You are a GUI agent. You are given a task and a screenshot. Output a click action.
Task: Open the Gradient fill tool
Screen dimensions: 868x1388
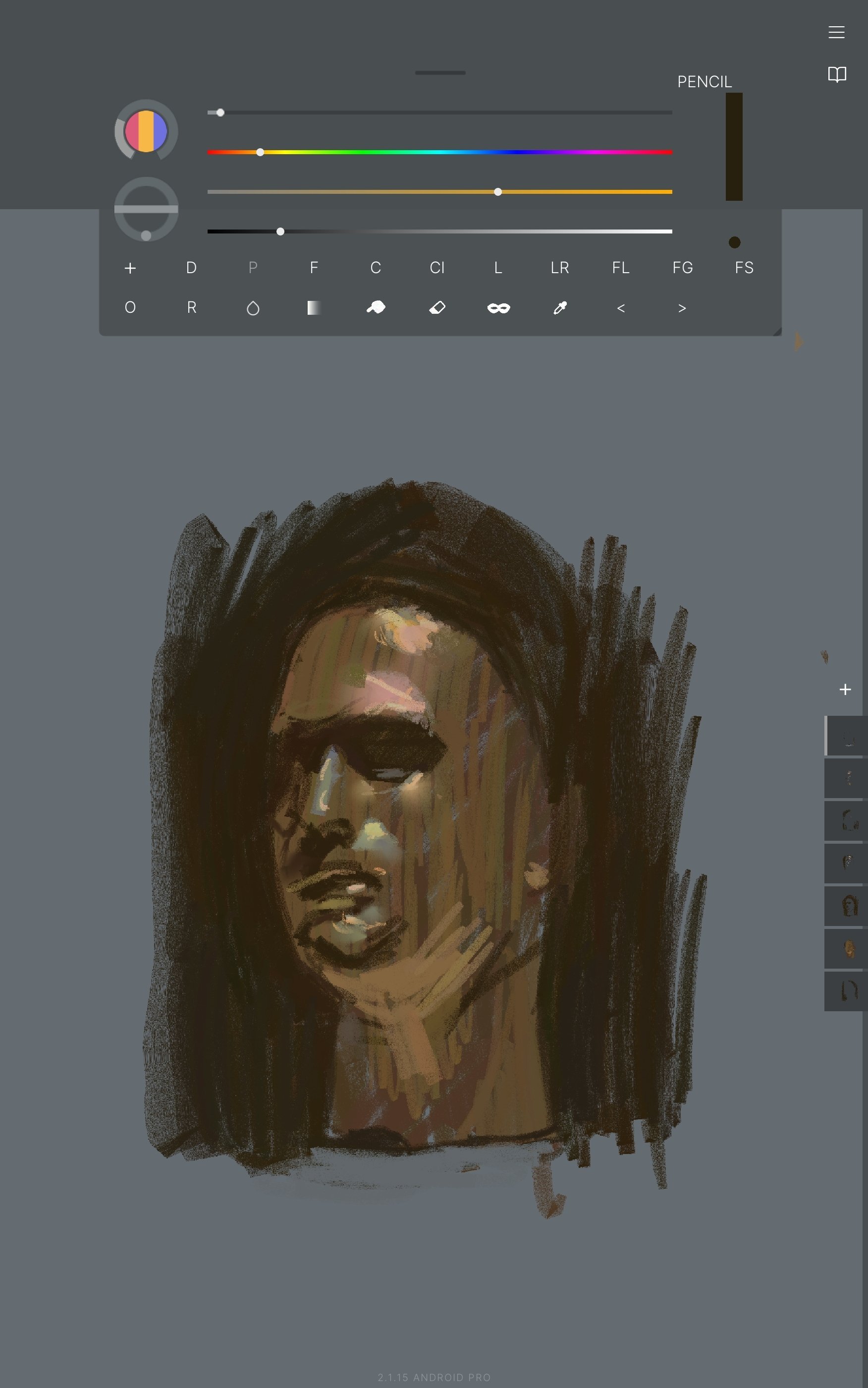click(313, 308)
